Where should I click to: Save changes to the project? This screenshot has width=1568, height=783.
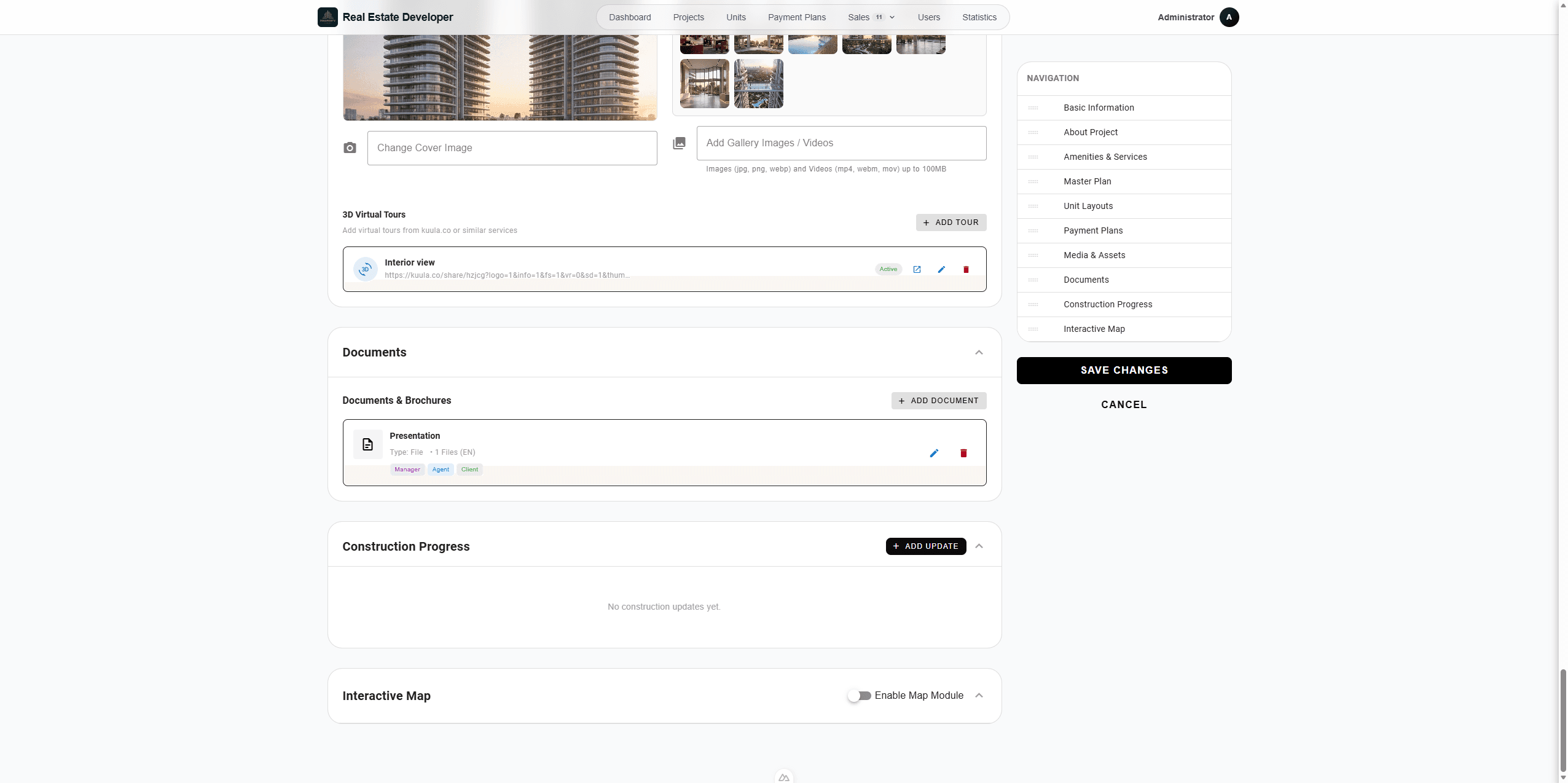[x=1124, y=371]
